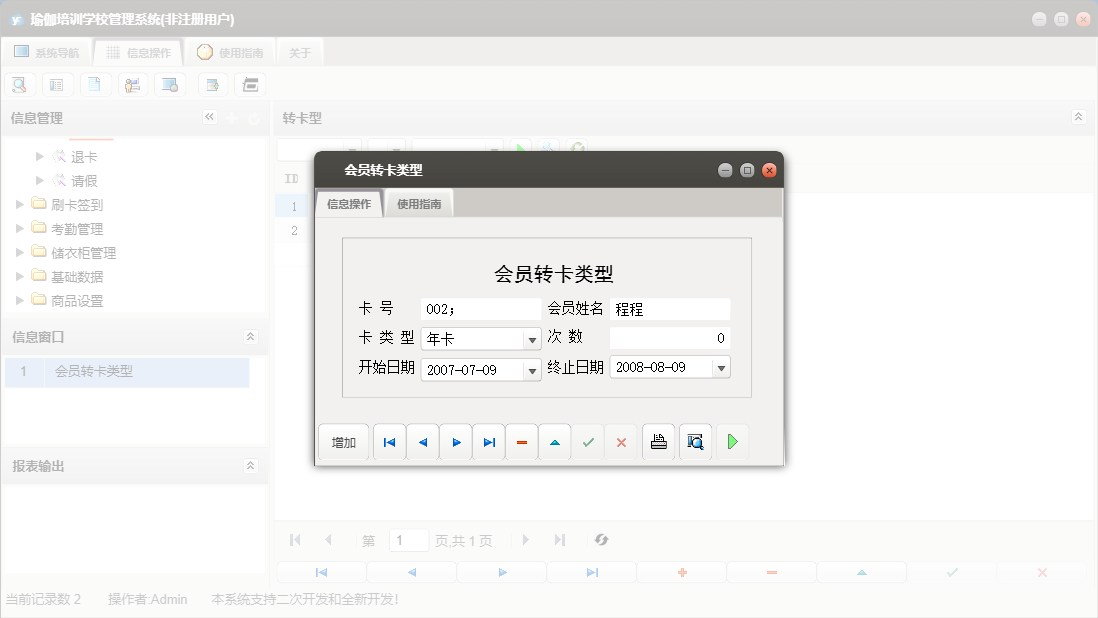Switch to the 使用指南 tab in the dialog
The width and height of the screenshot is (1098, 618).
point(418,202)
